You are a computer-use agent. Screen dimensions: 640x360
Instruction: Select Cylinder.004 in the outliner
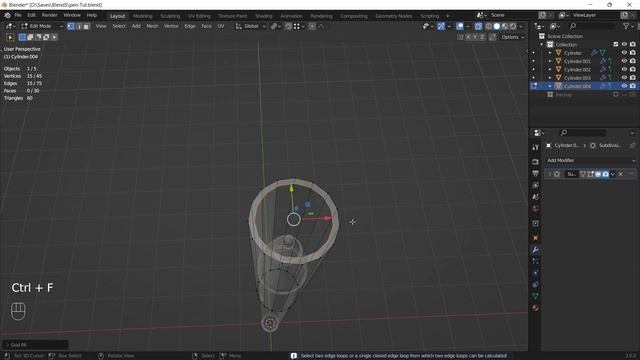[577, 86]
